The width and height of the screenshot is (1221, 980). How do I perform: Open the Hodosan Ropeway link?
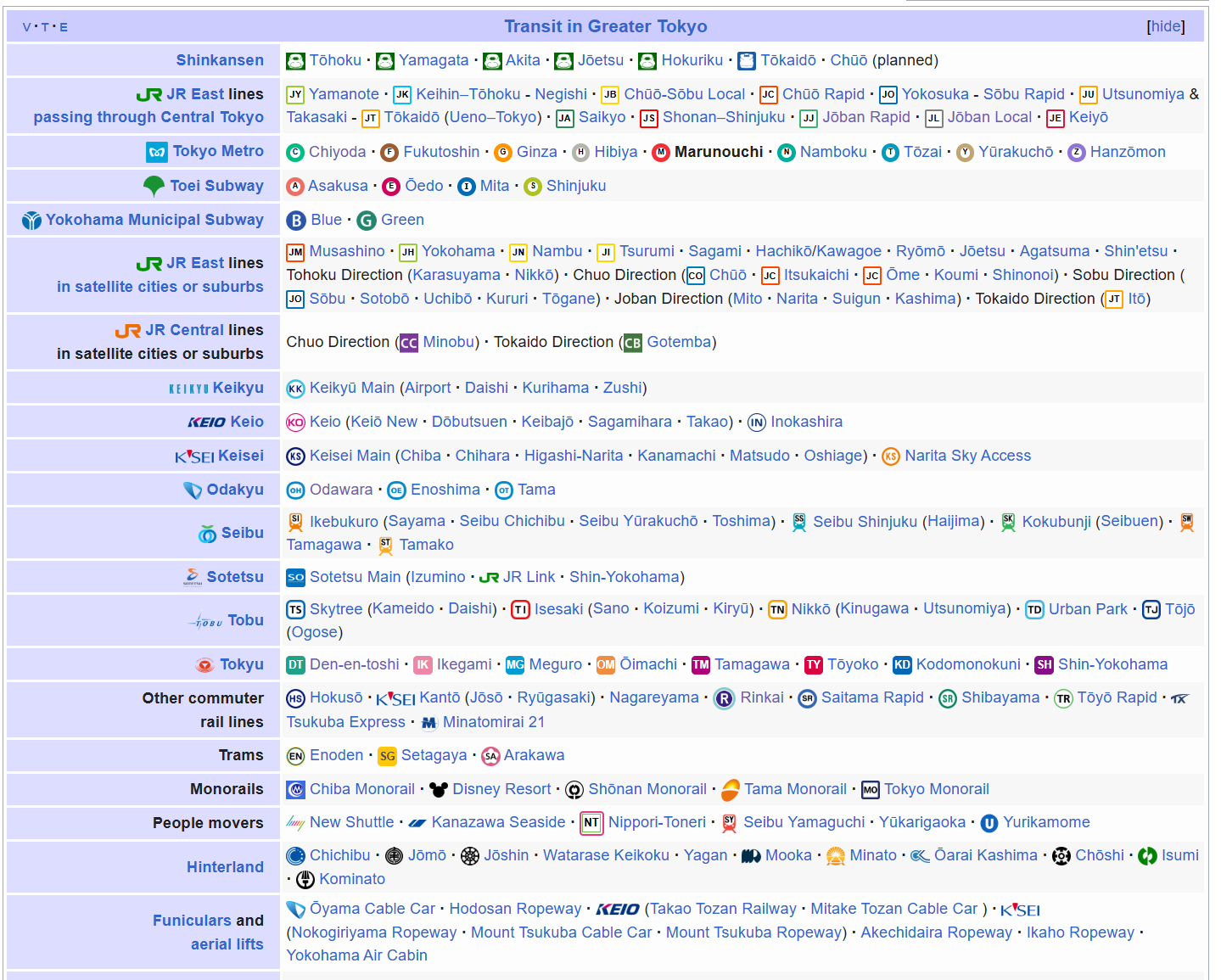coord(516,909)
